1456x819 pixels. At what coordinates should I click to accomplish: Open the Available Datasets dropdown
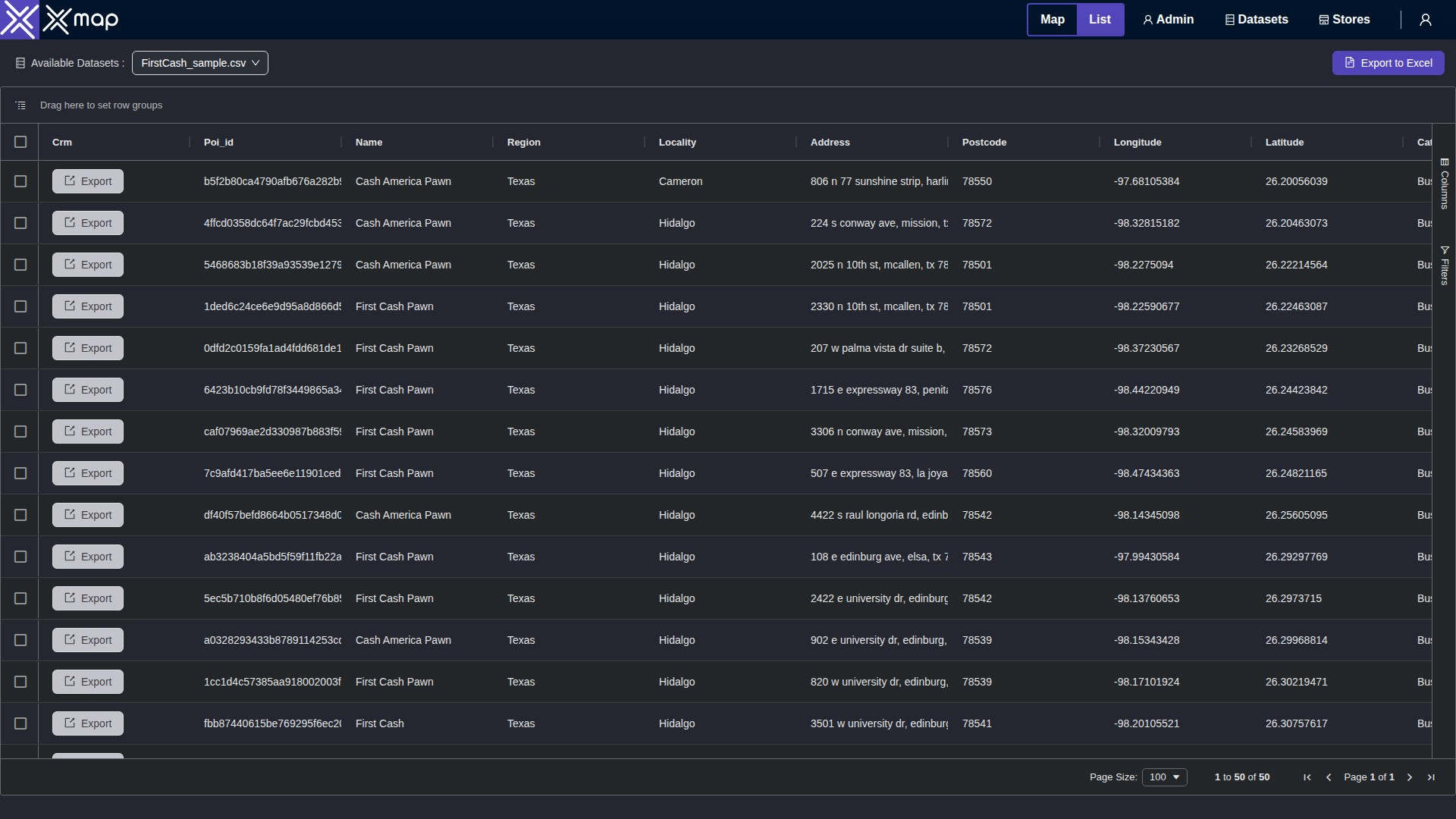click(x=199, y=63)
